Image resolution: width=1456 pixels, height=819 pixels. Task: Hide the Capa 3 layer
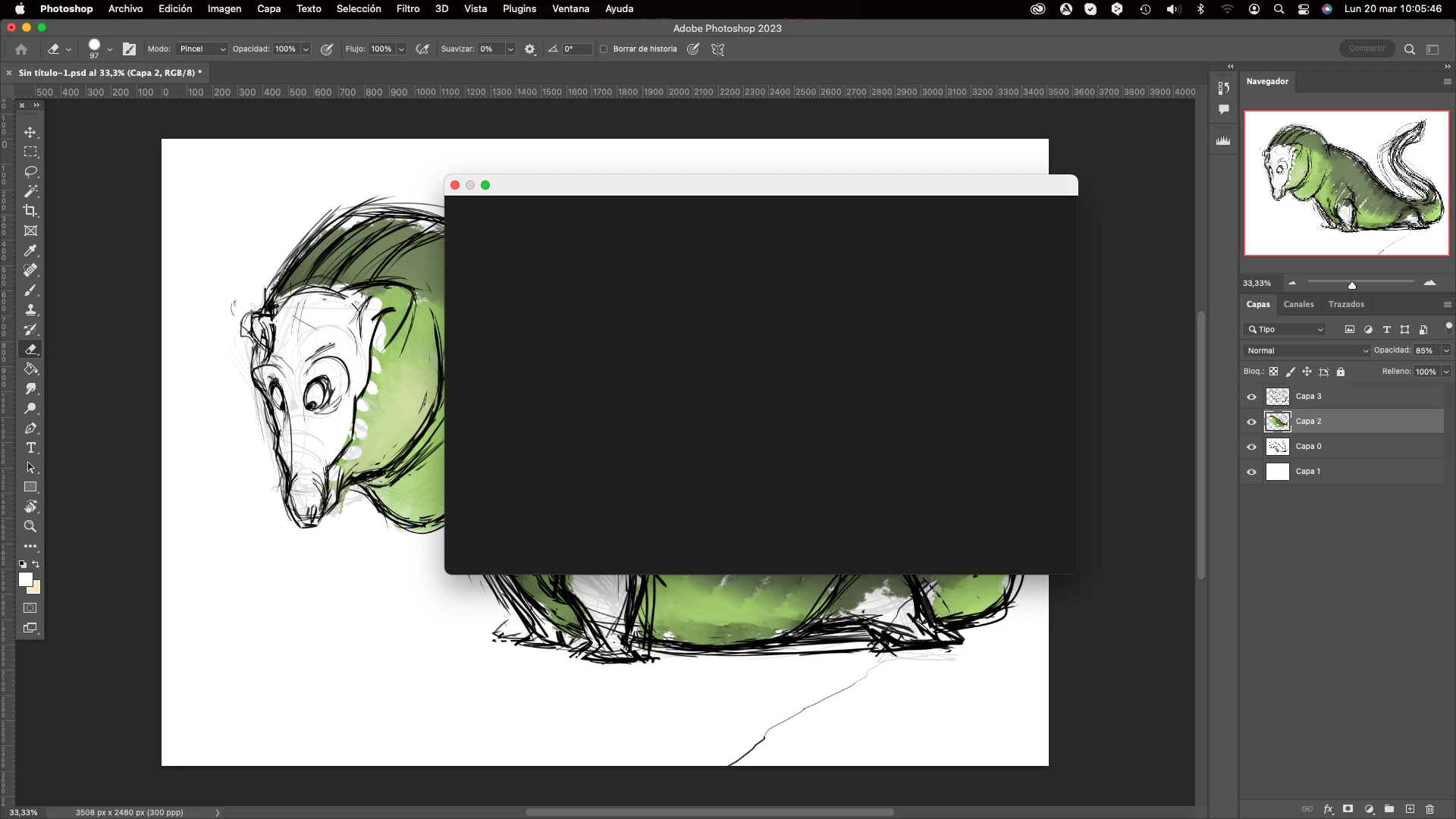(1251, 397)
